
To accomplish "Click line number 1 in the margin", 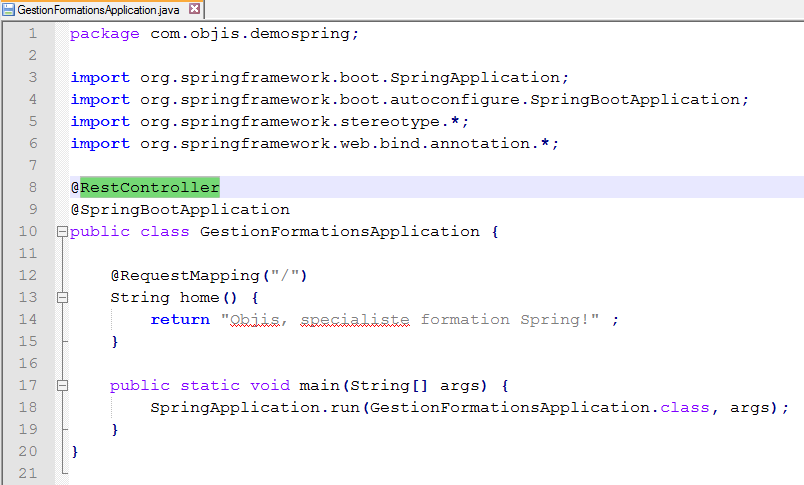I will point(33,34).
